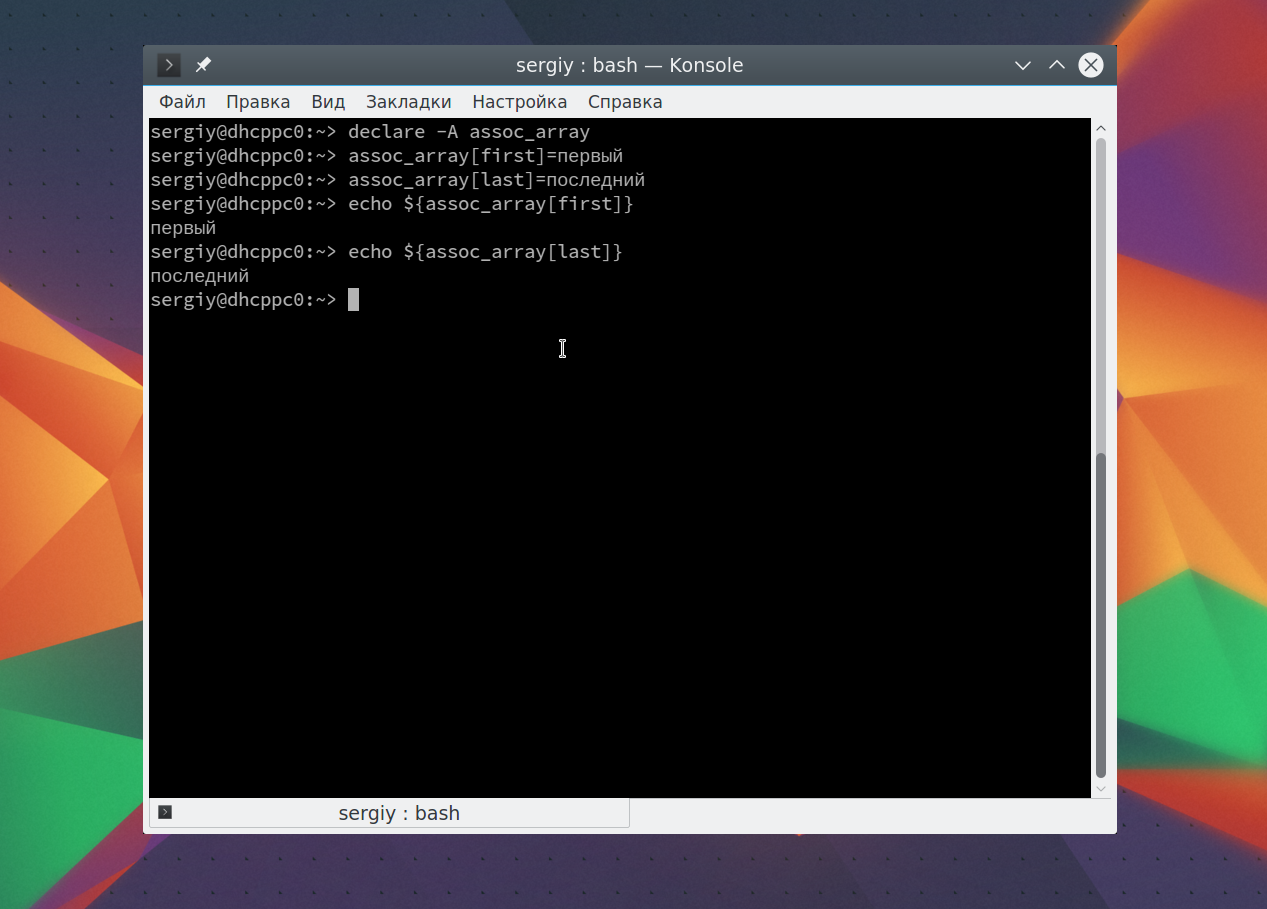Viewport: 1267px width, 909px height.
Task: Toggle the pin window on all desktops icon
Action: click(x=203, y=65)
